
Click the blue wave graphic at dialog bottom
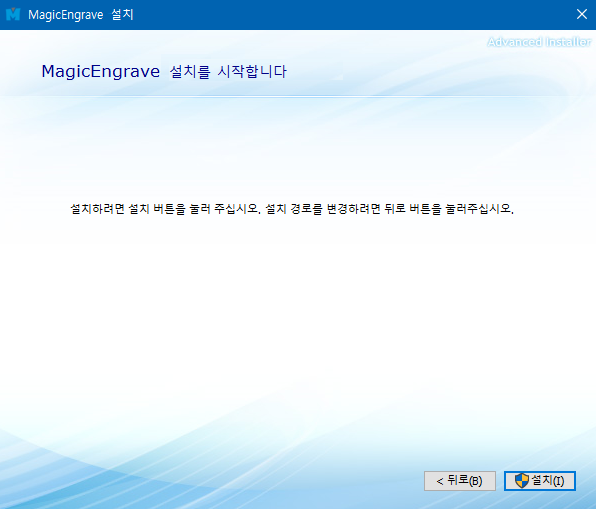[190, 479]
